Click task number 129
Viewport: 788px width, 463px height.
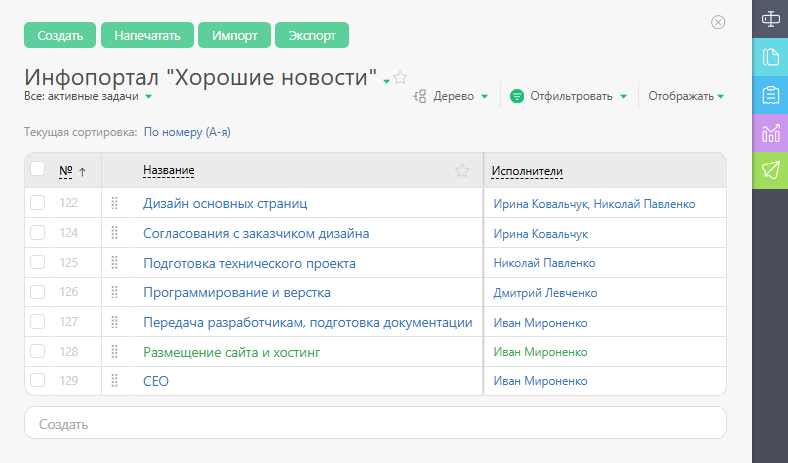[68, 381]
